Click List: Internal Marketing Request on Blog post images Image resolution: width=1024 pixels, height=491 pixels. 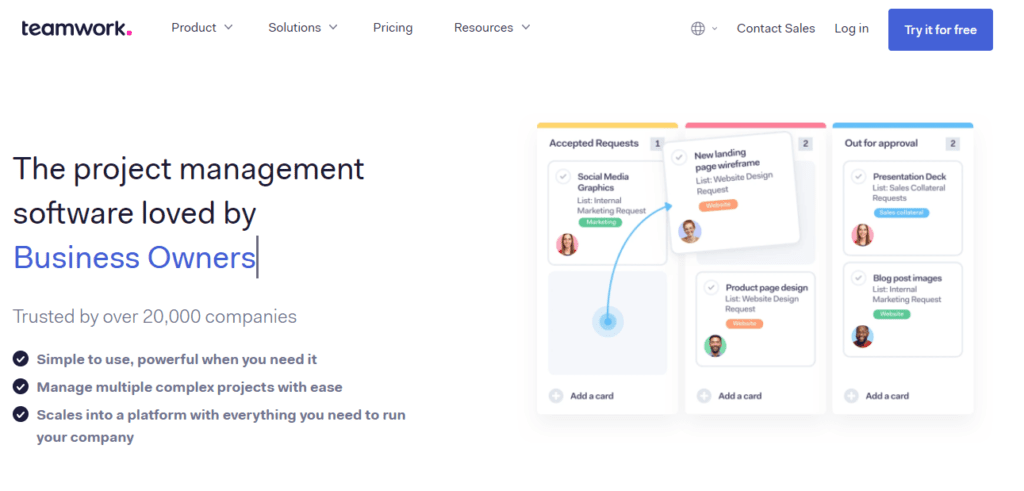coord(907,294)
